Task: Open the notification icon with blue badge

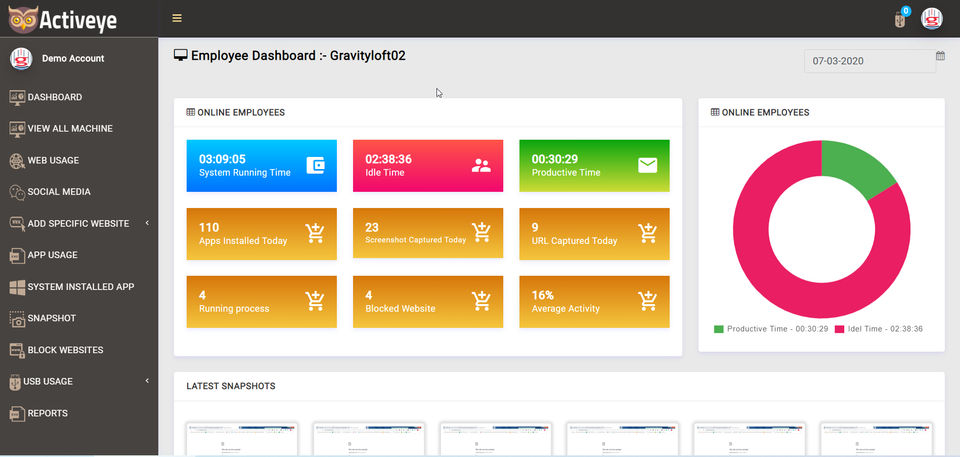Action: point(900,19)
